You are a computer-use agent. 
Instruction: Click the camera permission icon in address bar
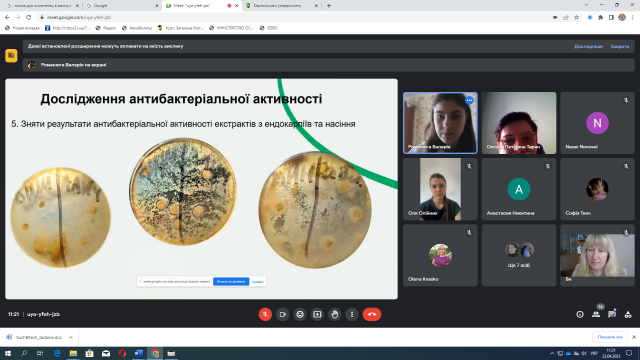coord(555,17)
